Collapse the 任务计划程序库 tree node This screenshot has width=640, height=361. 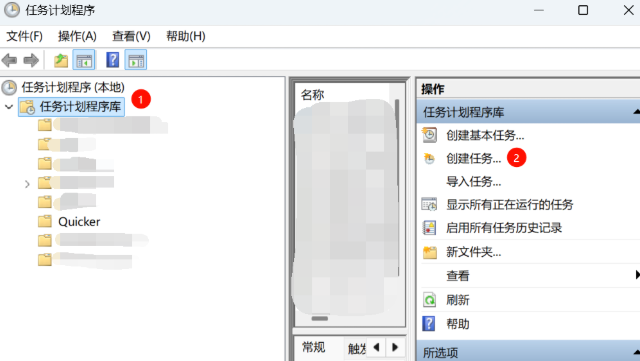(x=9, y=107)
